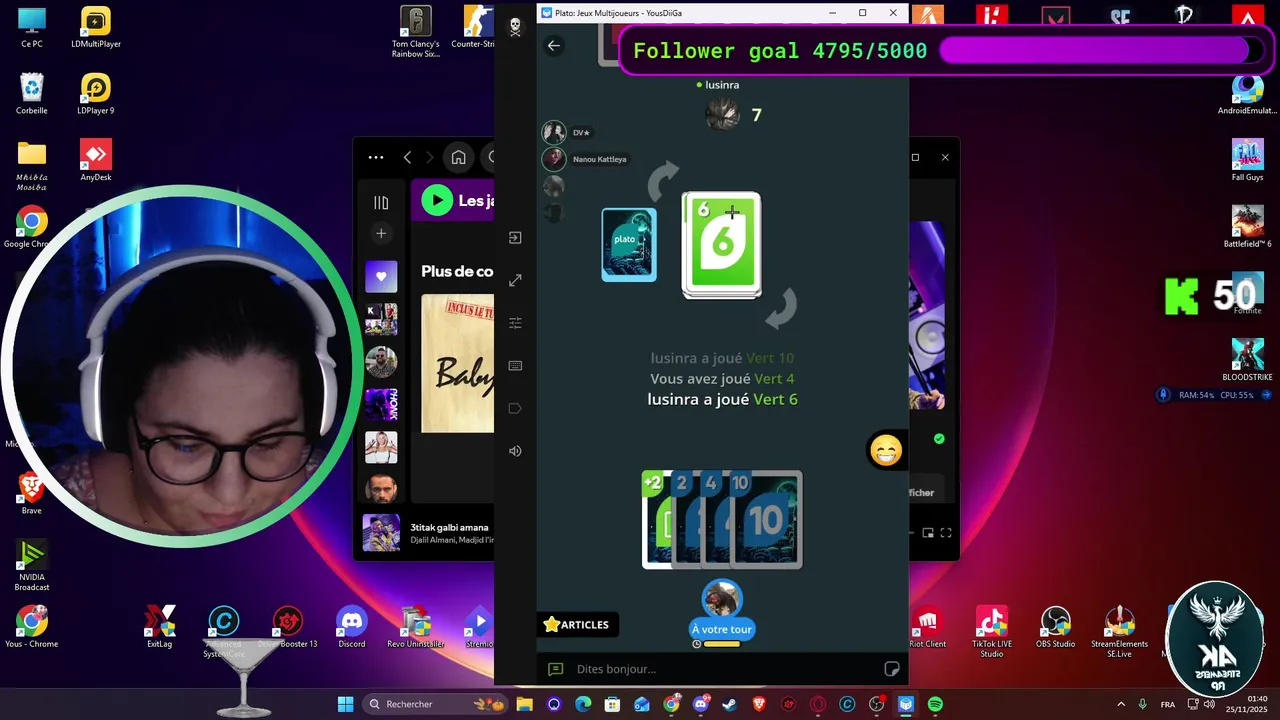Open the ARTICLES star button
Image resolution: width=1280 pixels, height=720 pixels.
click(x=577, y=625)
